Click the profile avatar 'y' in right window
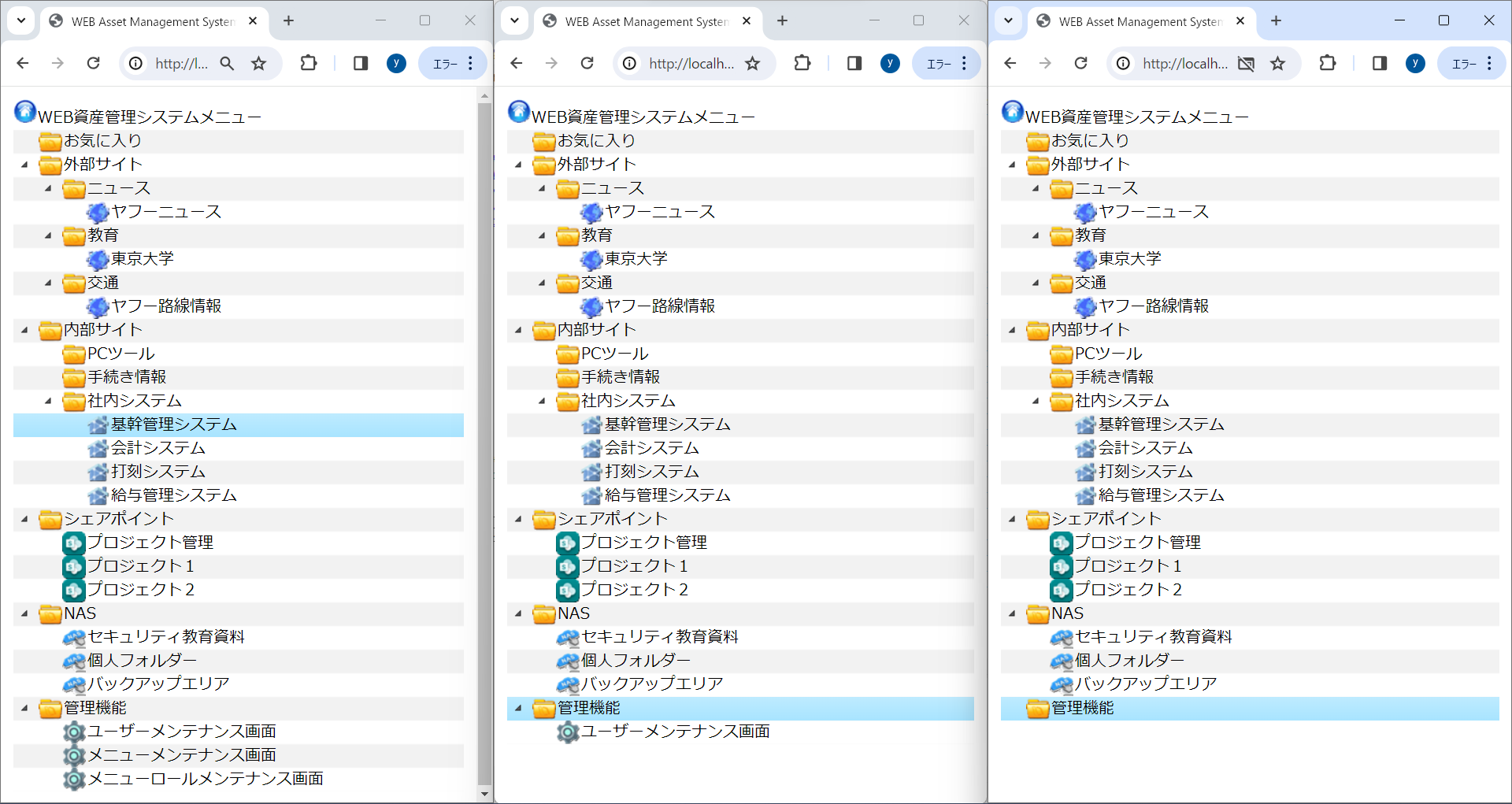1512x804 pixels. click(x=1415, y=64)
